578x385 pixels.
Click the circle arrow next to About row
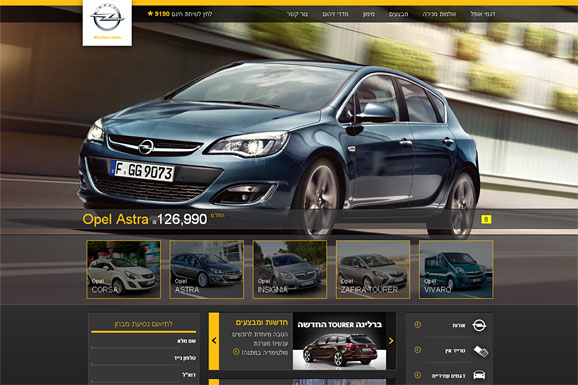click(417, 325)
